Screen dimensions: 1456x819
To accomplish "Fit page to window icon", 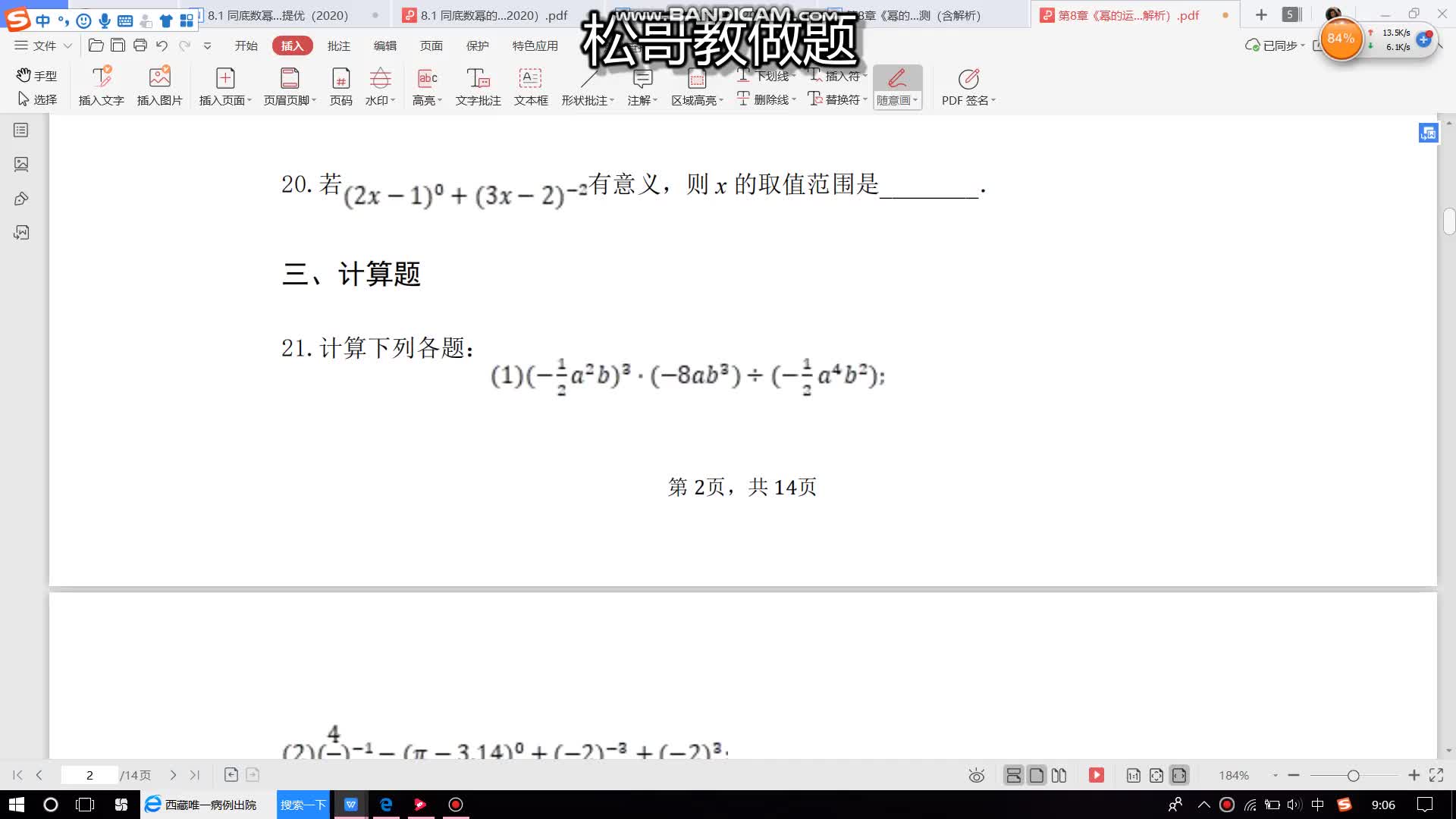I will tap(1156, 775).
